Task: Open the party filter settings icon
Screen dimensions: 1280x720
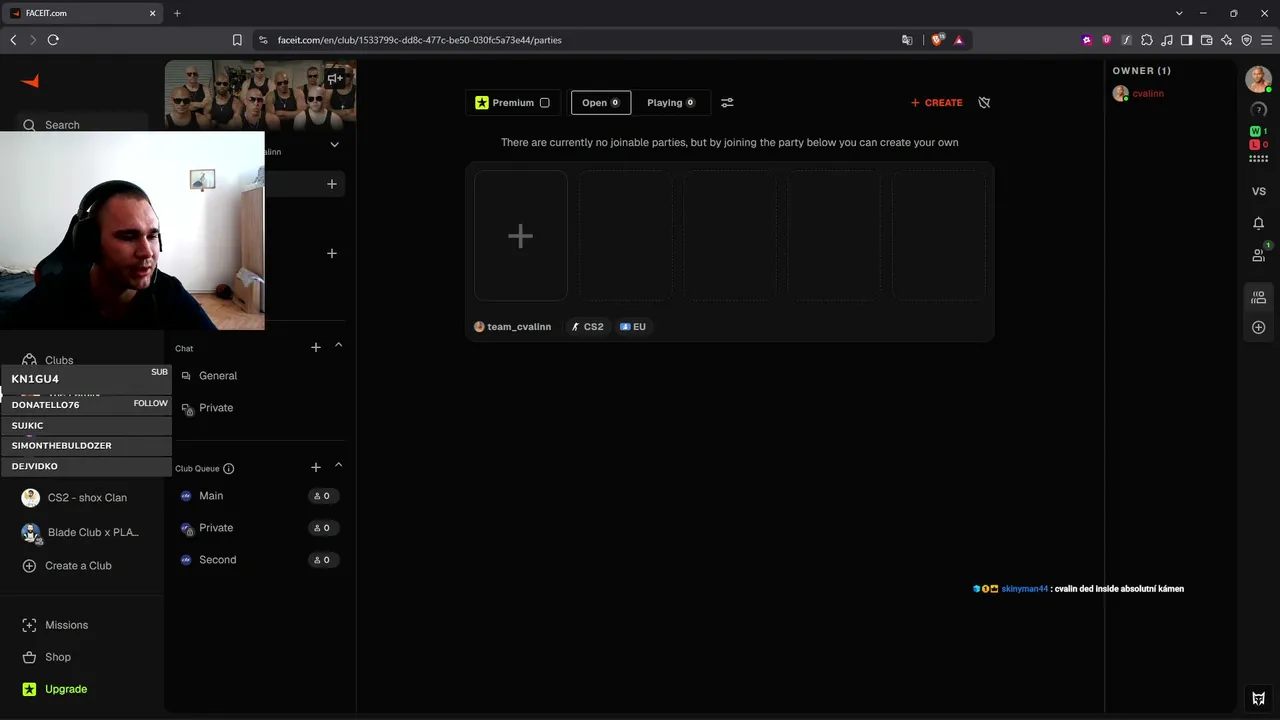Action: click(x=727, y=102)
